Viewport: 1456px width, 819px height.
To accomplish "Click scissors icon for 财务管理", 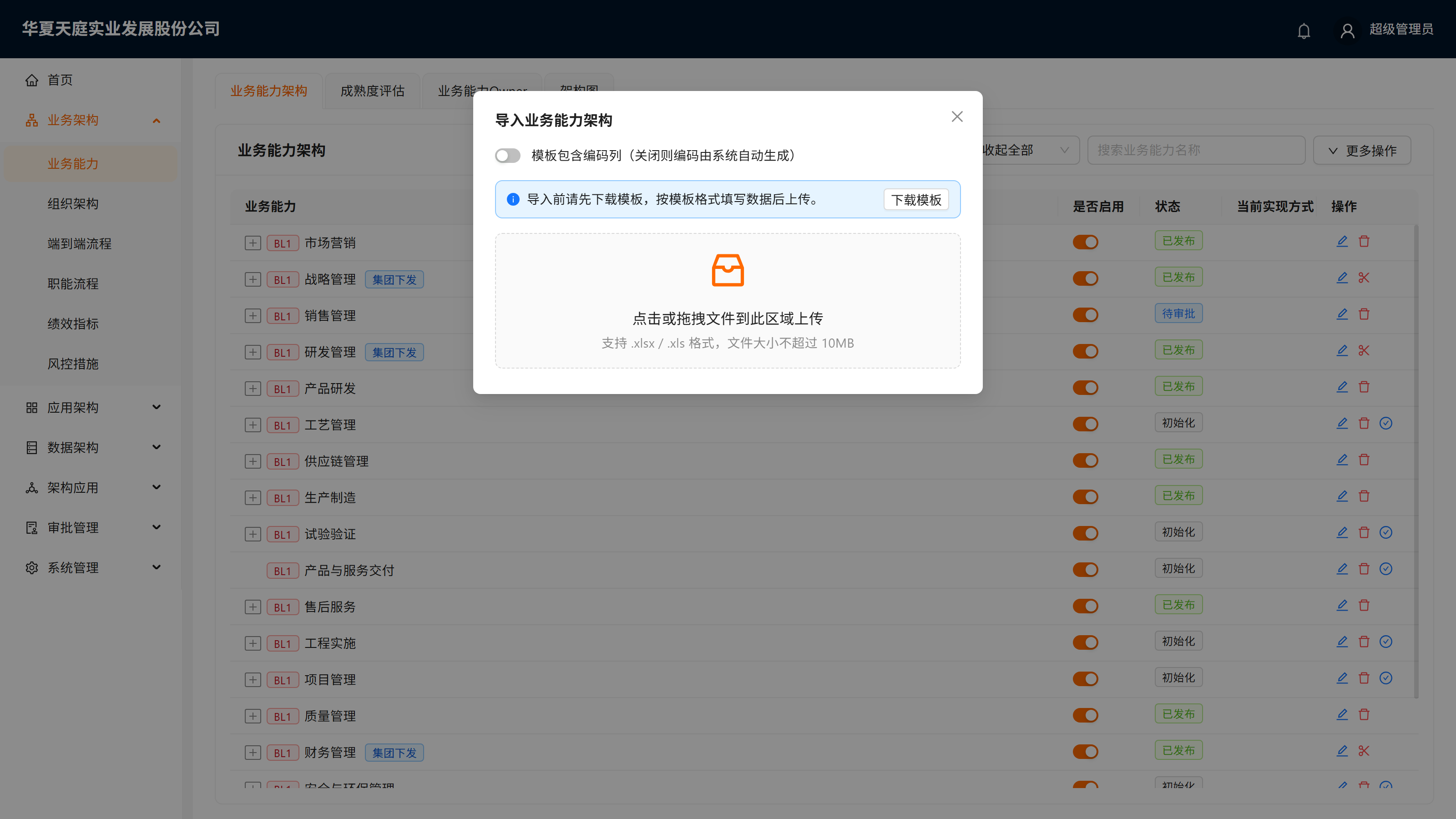I will [1364, 751].
